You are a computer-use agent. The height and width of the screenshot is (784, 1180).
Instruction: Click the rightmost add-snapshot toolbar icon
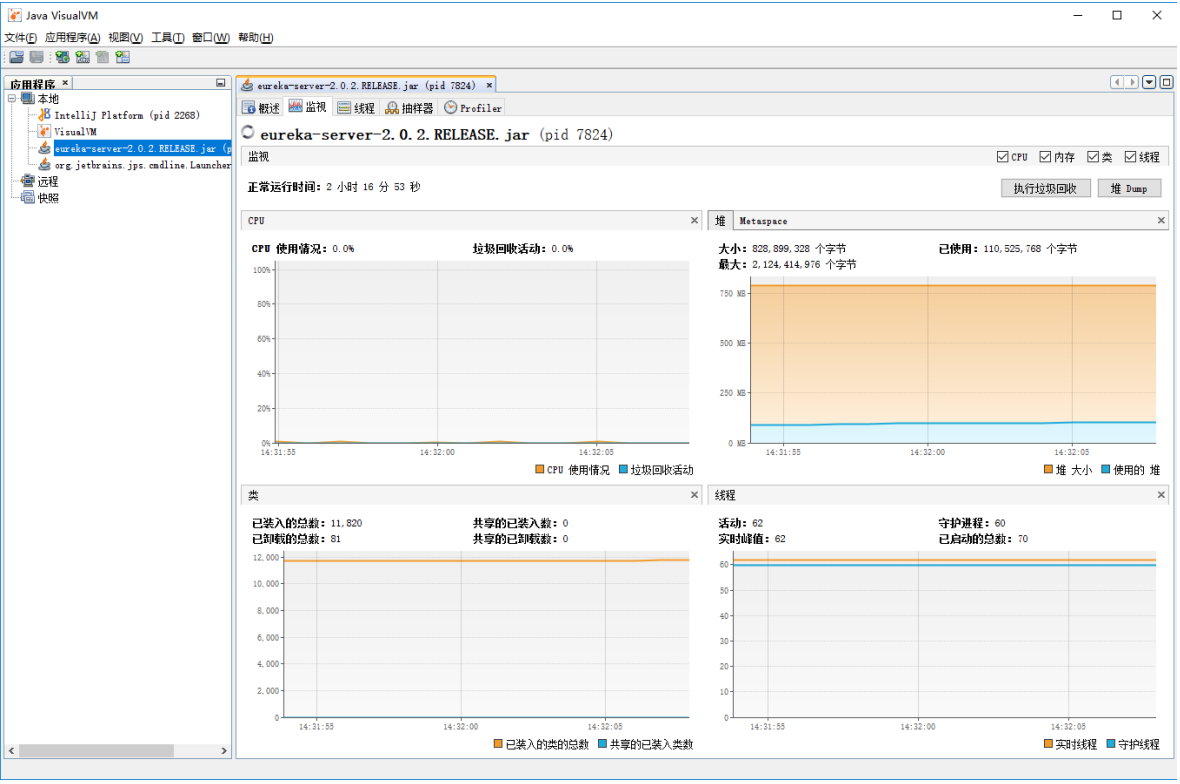(x=122, y=57)
